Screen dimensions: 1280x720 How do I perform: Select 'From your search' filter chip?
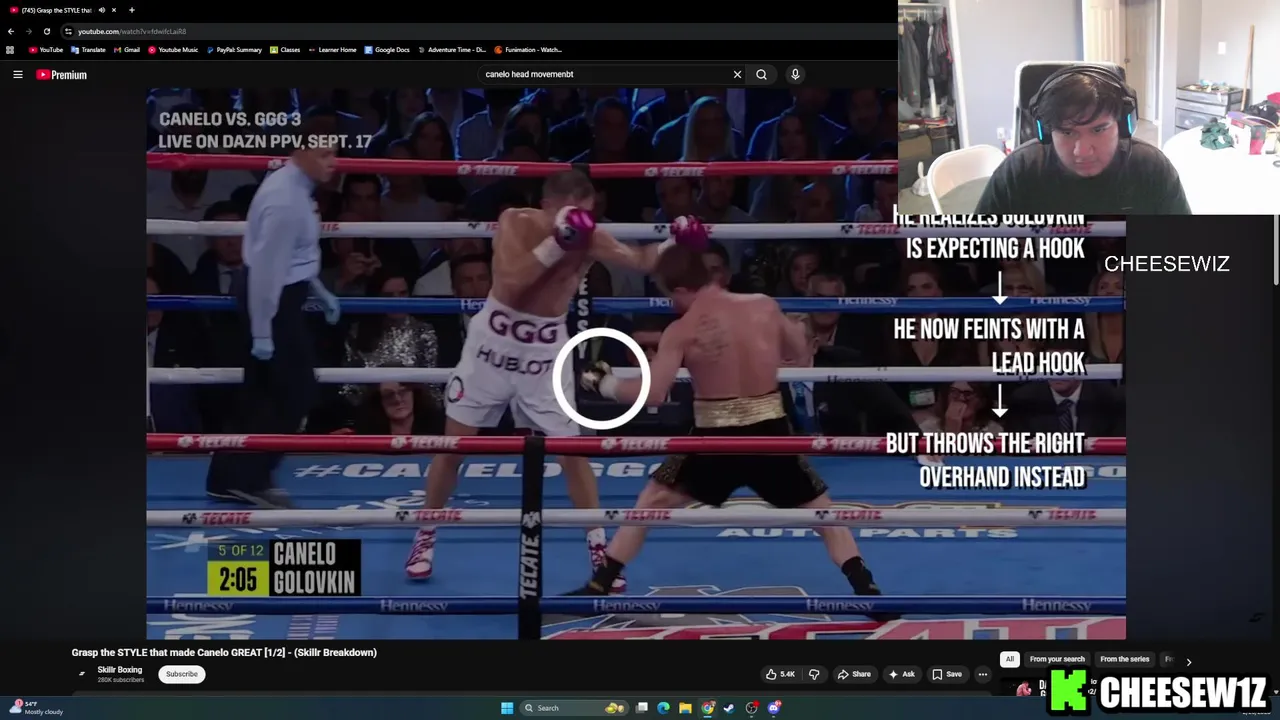coord(1057,659)
